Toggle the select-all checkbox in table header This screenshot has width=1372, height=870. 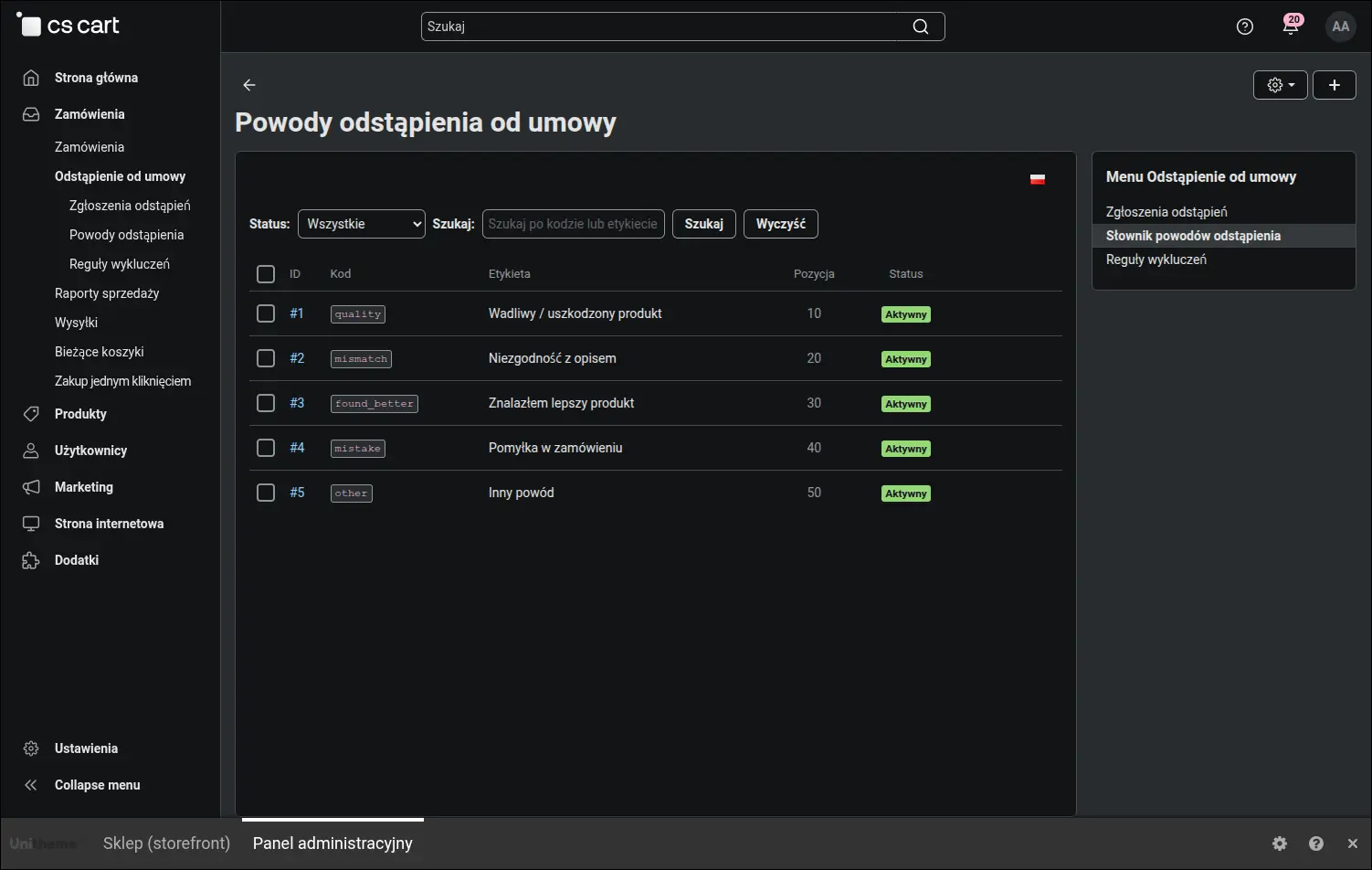[266, 274]
